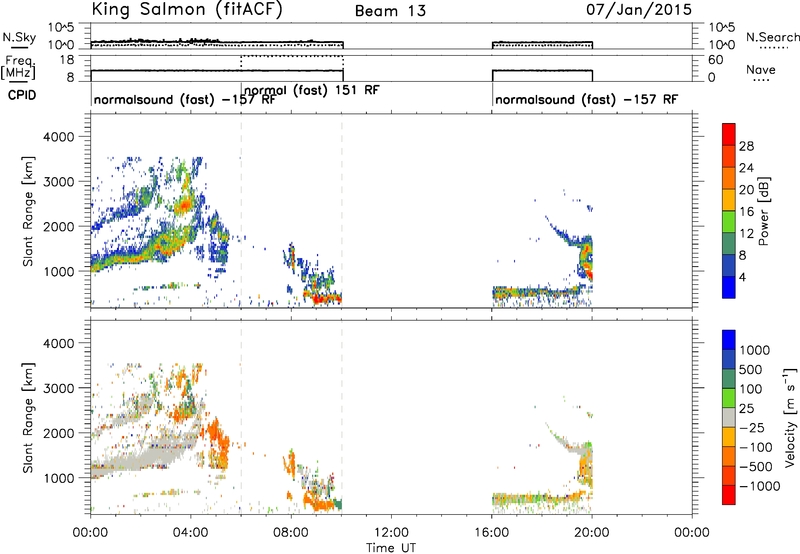The width and height of the screenshot is (800, 554).
Task: Click the power panel 4000 range tick label
Action: [58, 137]
